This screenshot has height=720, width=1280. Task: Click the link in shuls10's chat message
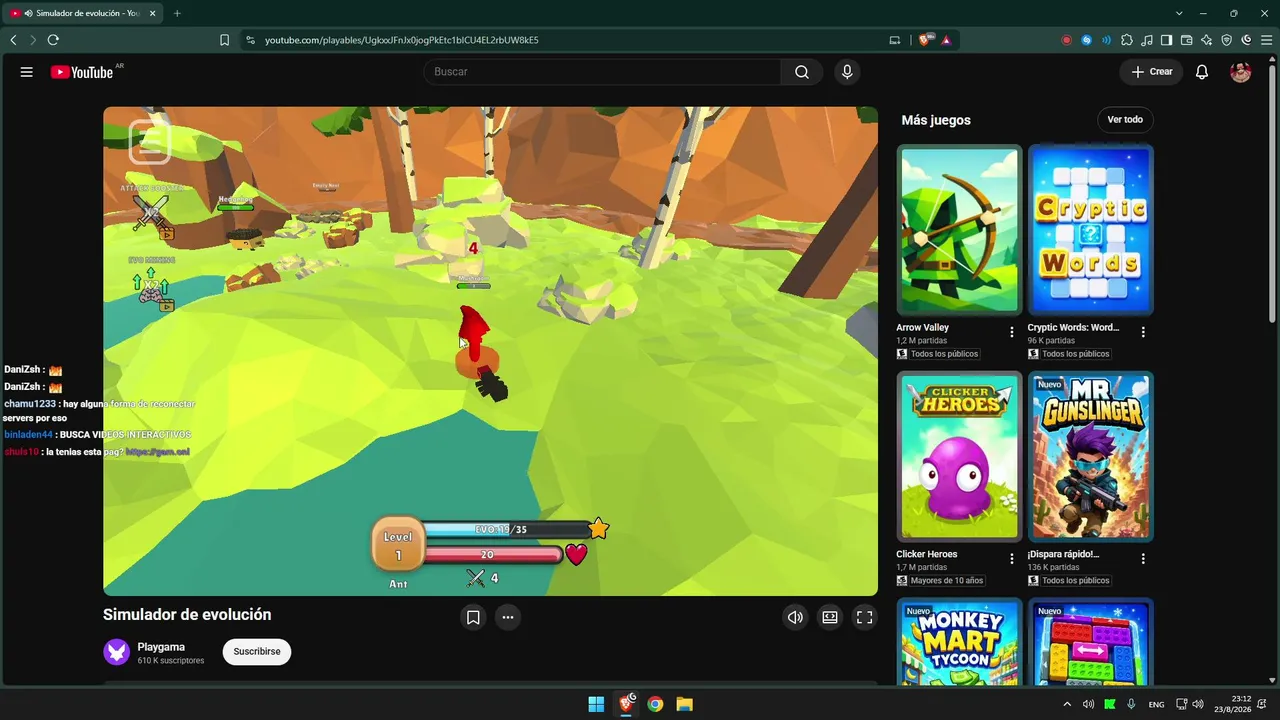click(x=158, y=452)
